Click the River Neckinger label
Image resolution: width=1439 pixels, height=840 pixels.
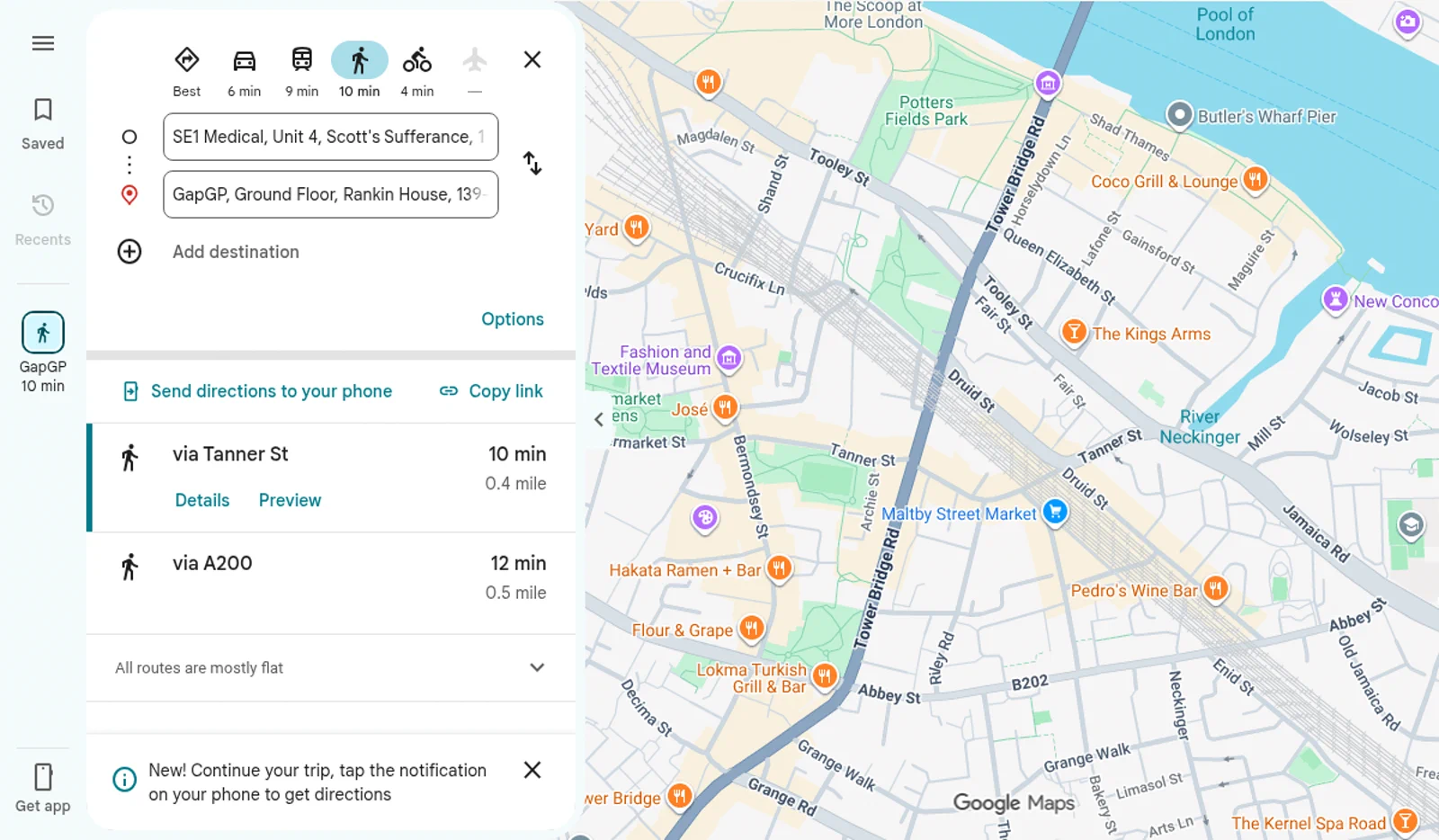click(1200, 427)
